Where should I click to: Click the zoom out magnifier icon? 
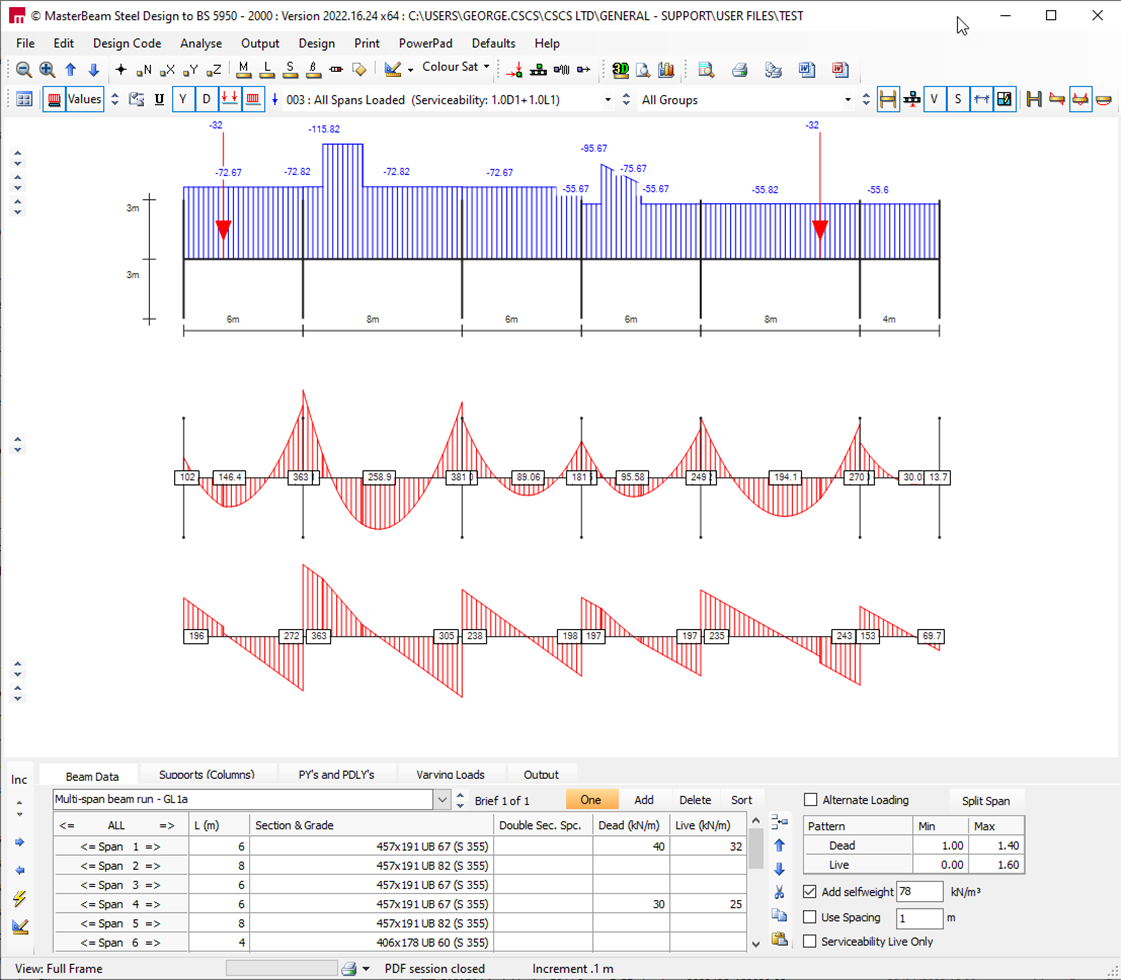click(x=24, y=69)
